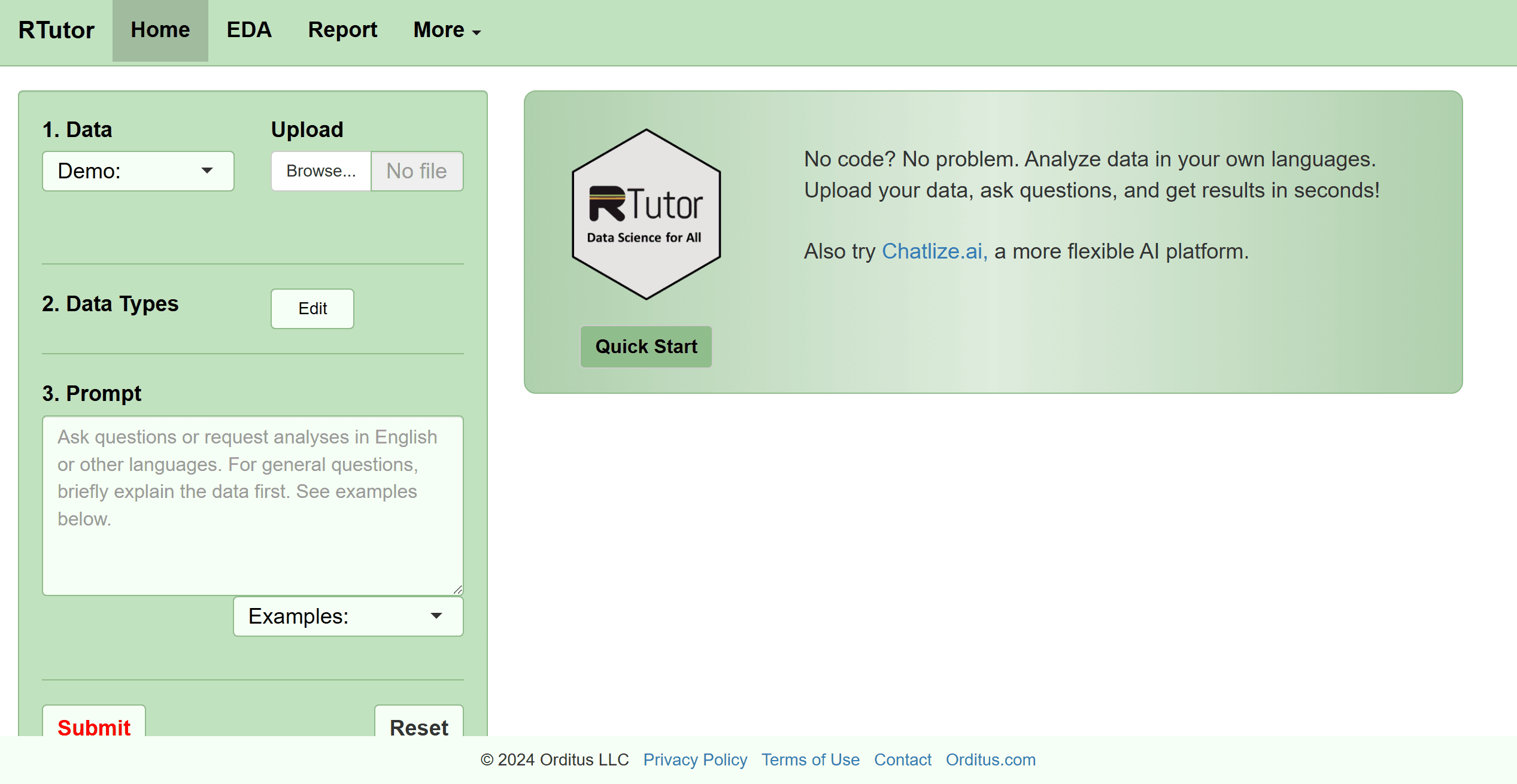
Task: Click the red Submit button
Action: [94, 725]
